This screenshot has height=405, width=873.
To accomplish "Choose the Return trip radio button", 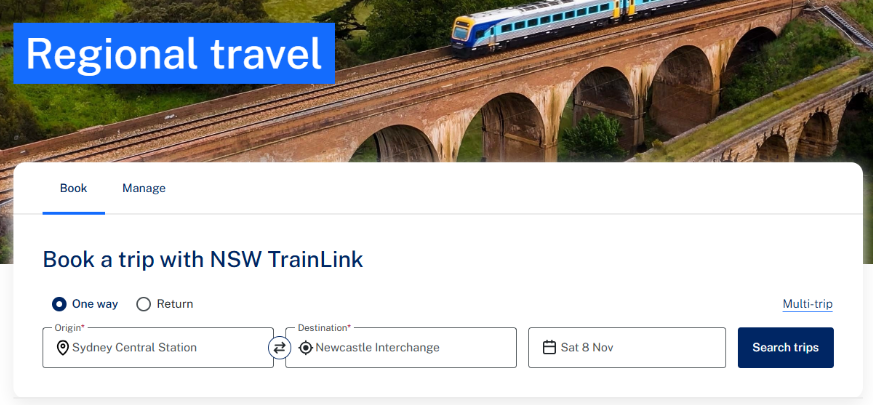I will [144, 304].
